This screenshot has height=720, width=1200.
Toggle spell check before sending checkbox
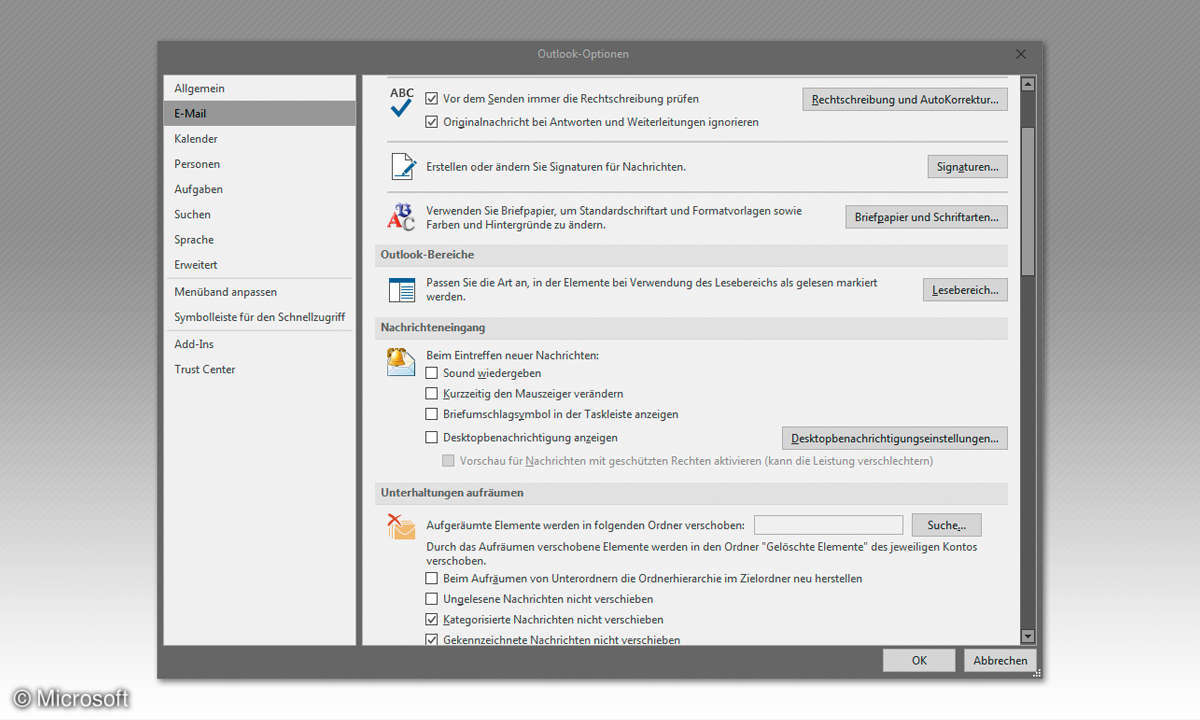[432, 99]
